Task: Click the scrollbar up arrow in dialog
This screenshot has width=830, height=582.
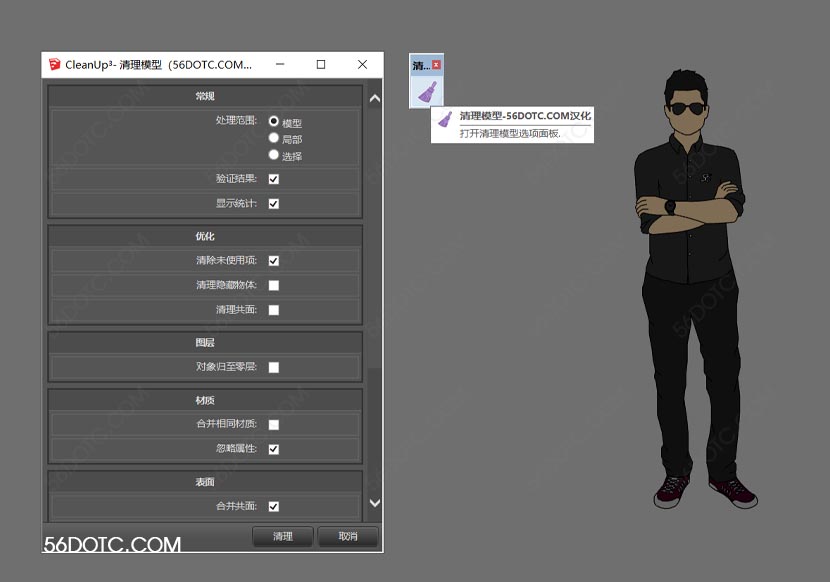Action: 375,98
